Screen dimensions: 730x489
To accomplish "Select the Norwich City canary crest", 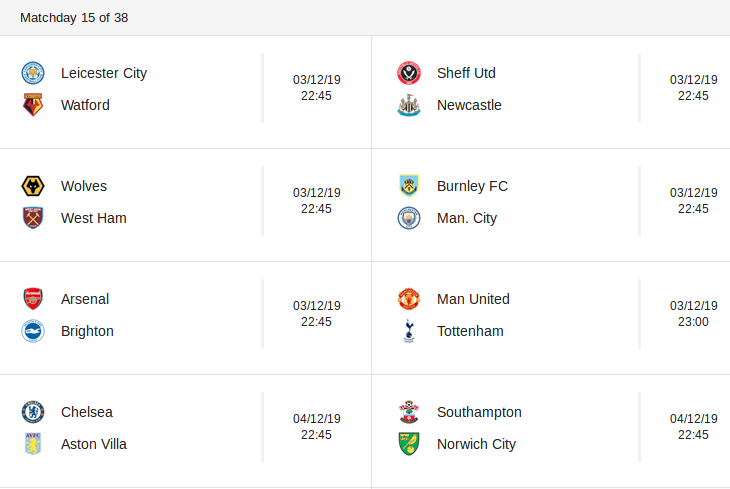I will coord(409,444).
